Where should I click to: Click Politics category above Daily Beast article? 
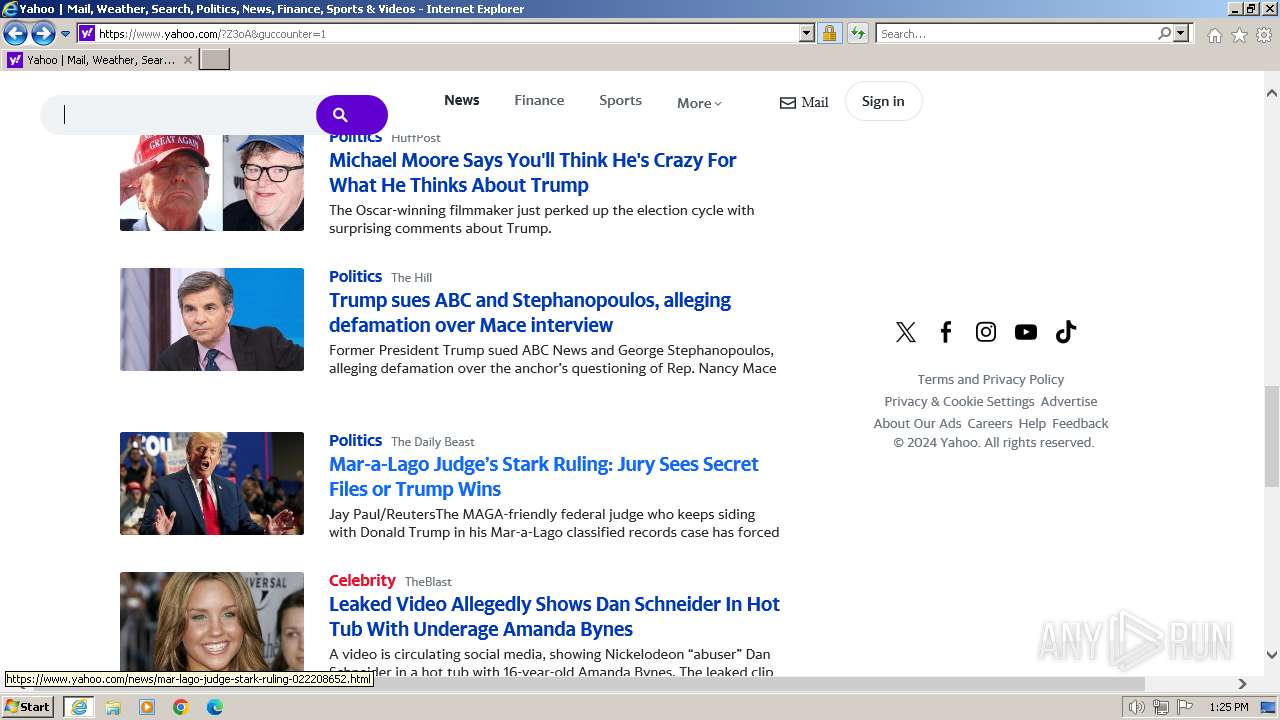pyautogui.click(x=355, y=440)
